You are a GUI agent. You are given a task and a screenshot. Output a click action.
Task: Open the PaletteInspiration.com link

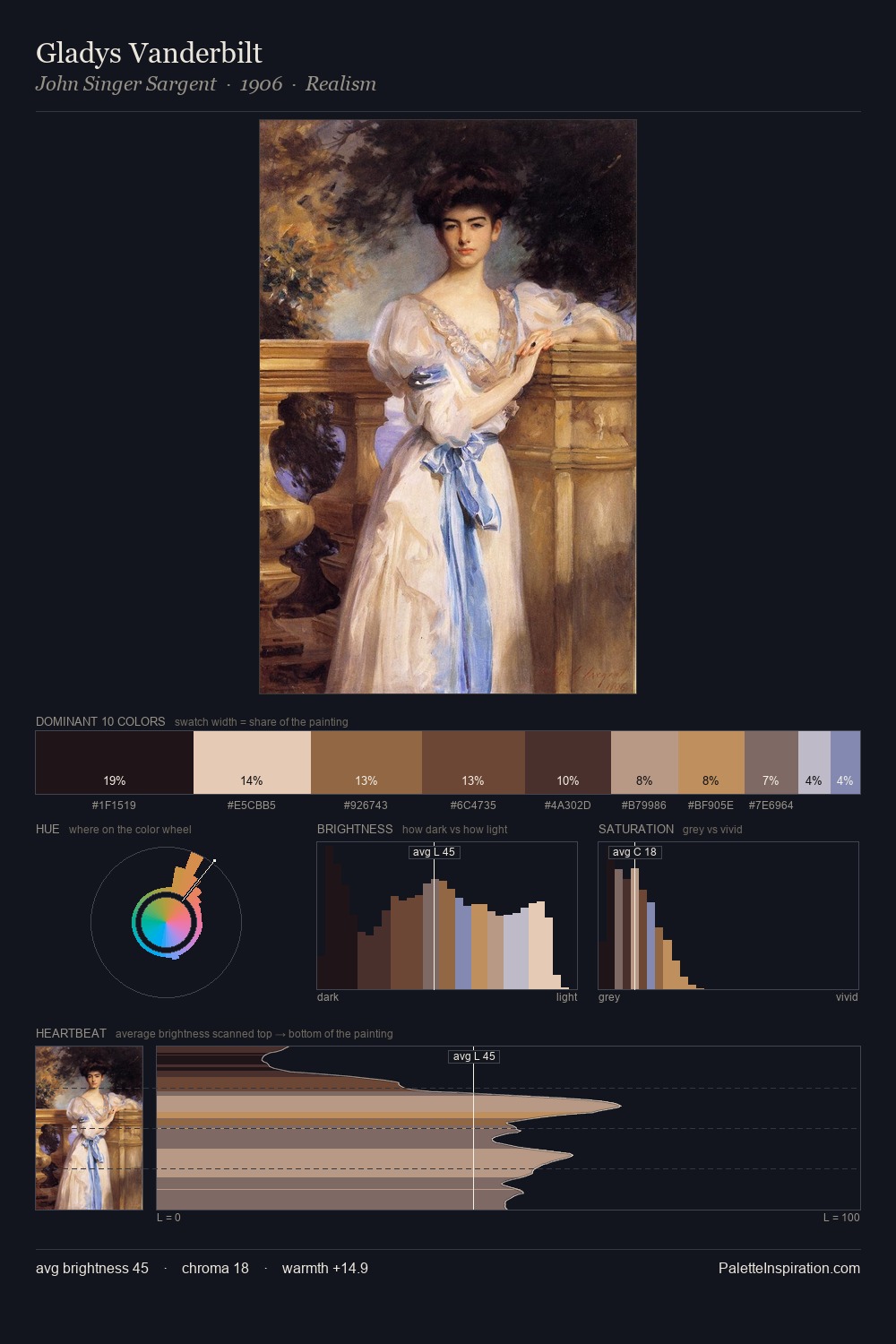coord(789,1268)
